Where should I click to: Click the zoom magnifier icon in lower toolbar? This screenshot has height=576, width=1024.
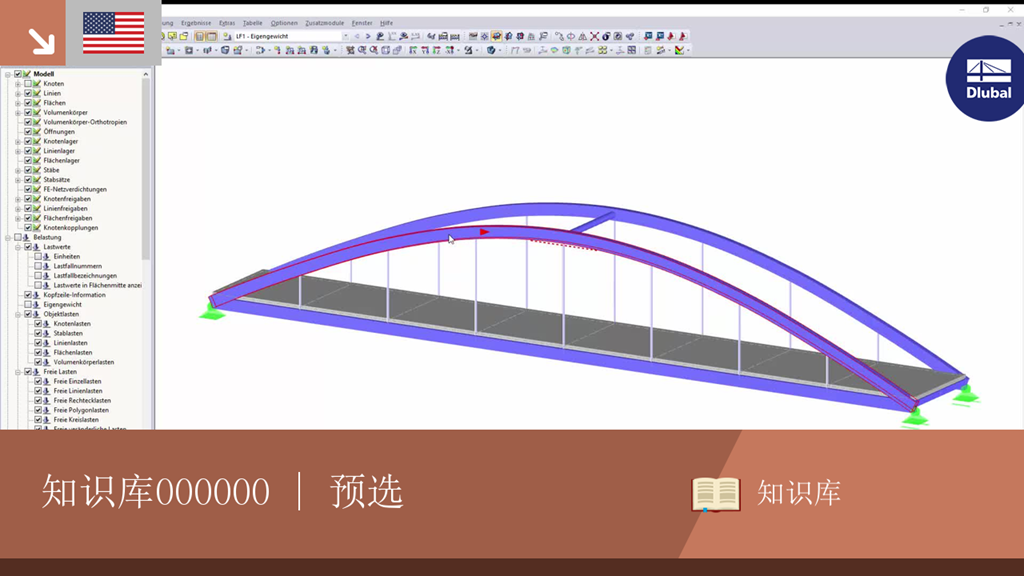point(362,50)
